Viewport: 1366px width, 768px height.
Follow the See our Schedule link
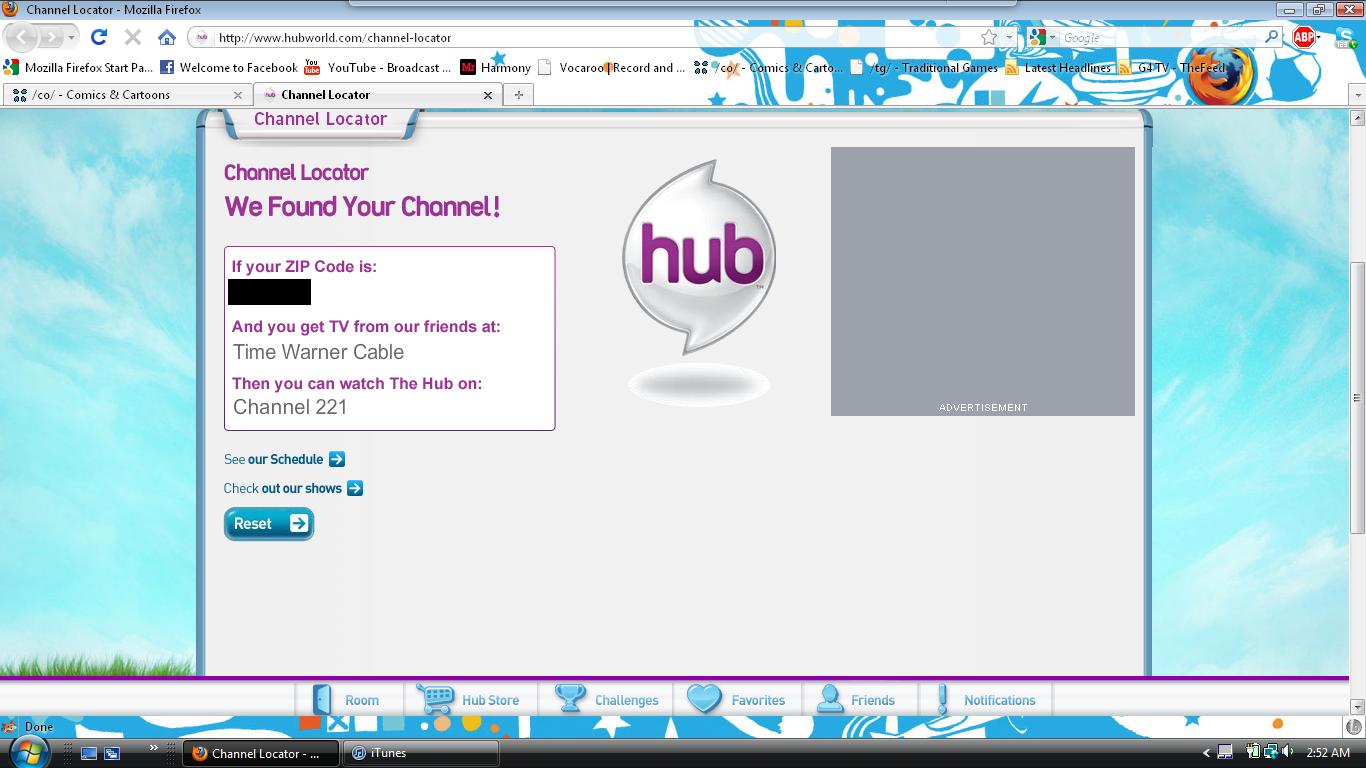tap(285, 459)
